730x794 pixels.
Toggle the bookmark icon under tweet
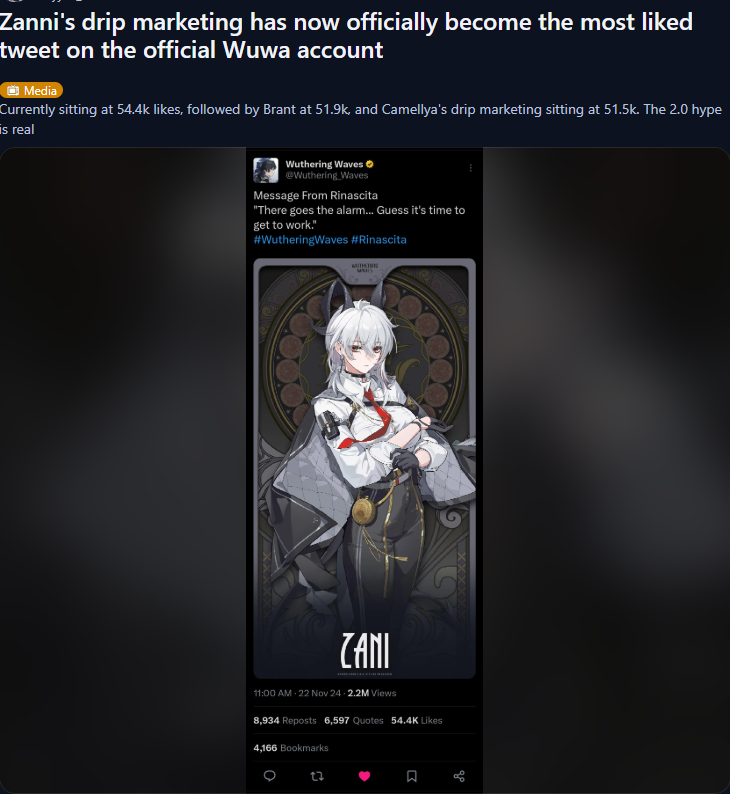click(412, 776)
